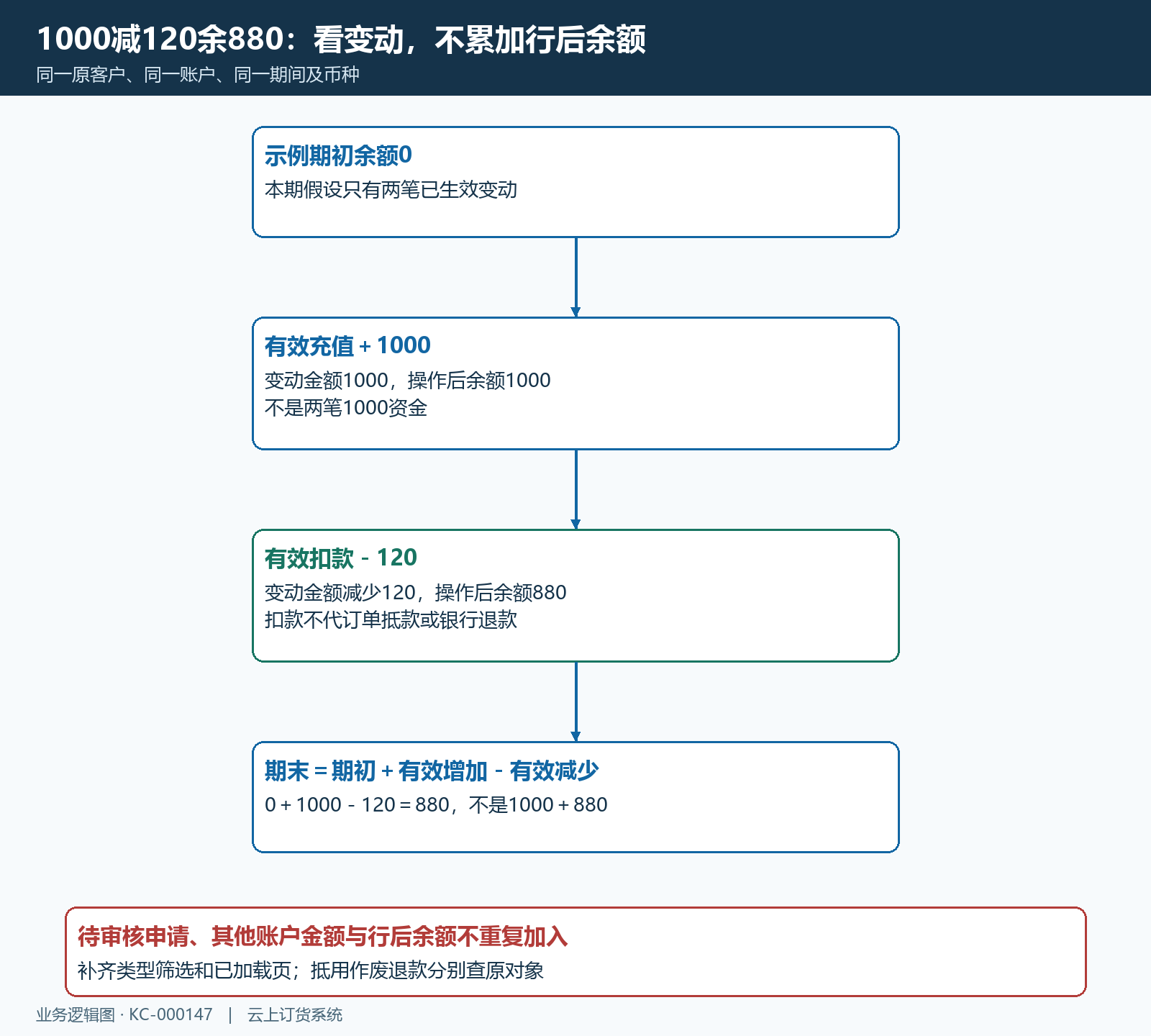Screen dimensions: 1151x1036
Task: Select the heading "有效扣款 - 120"
Action: point(341,558)
